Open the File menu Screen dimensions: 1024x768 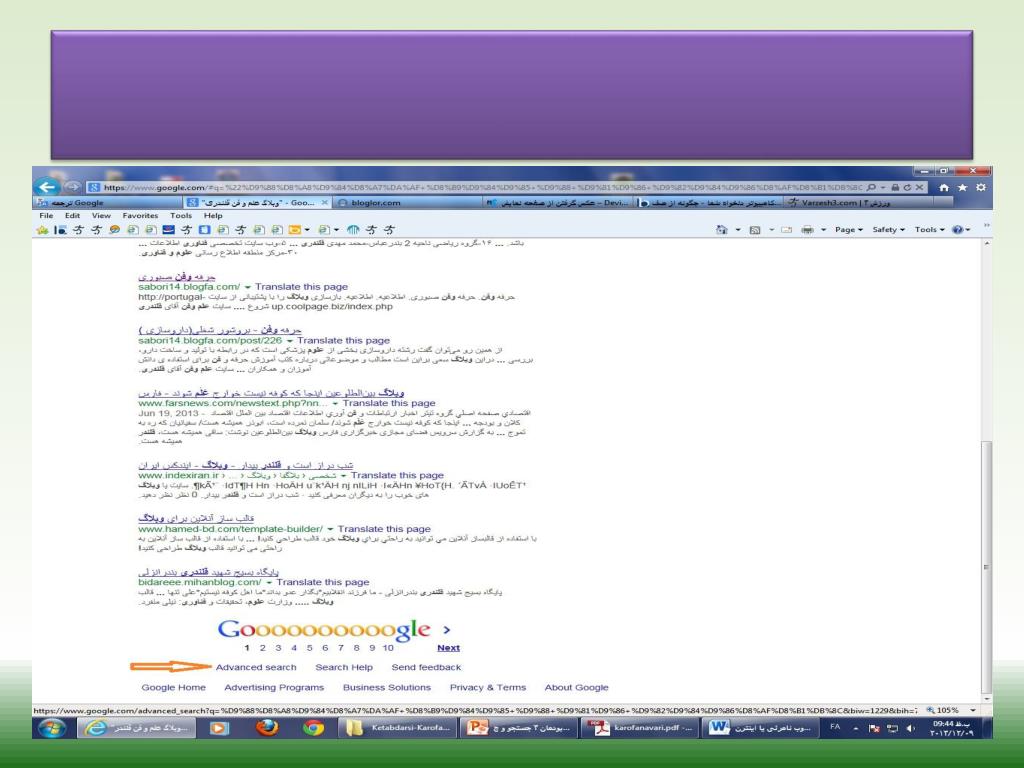(46, 216)
